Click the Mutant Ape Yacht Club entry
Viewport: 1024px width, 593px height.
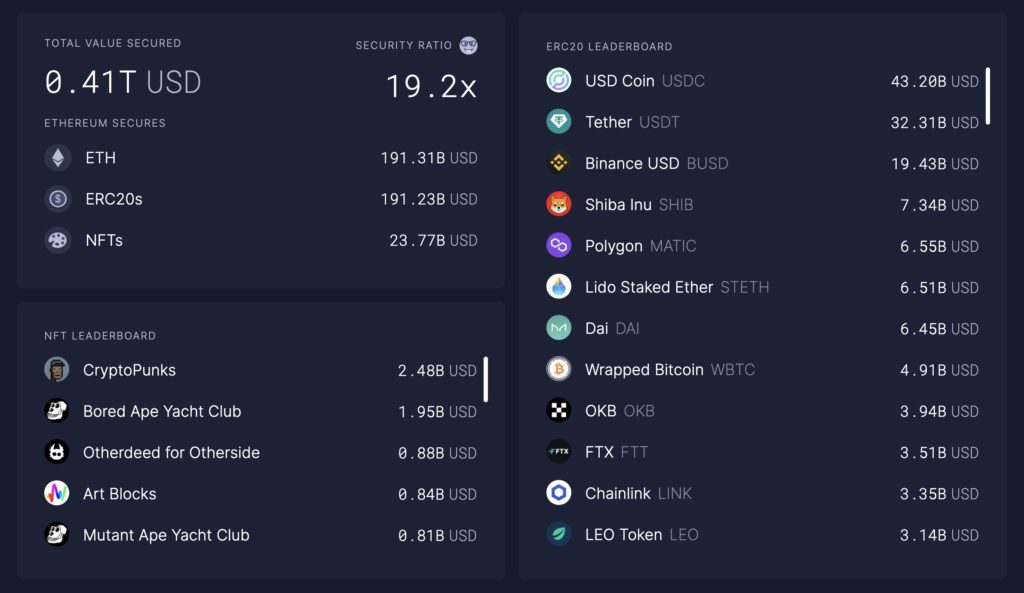(261, 534)
